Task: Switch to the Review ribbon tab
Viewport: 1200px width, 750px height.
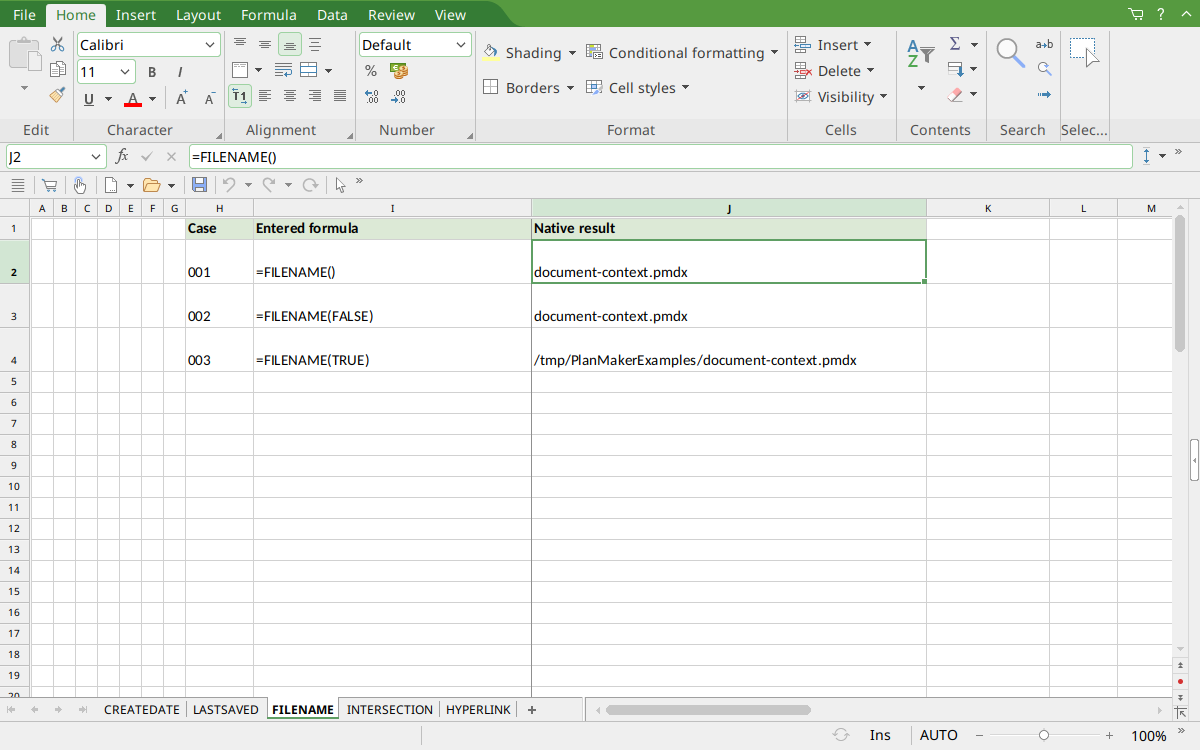Action: (x=391, y=15)
